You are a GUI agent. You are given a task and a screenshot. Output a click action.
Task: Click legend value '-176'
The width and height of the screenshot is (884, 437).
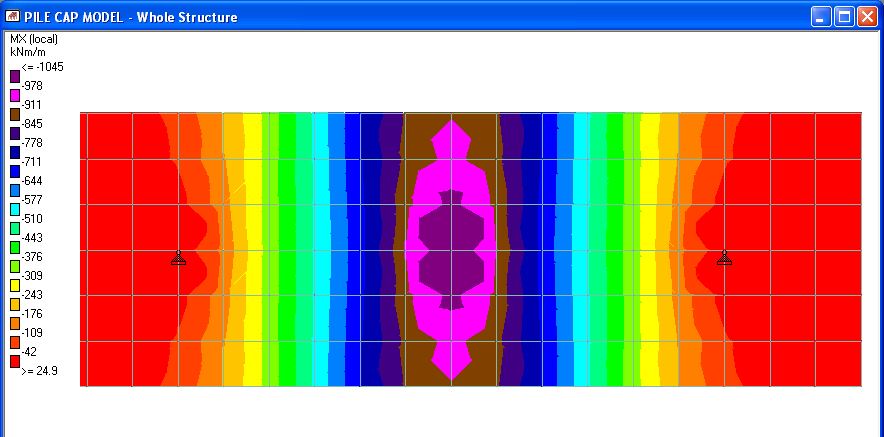[x=32, y=314]
